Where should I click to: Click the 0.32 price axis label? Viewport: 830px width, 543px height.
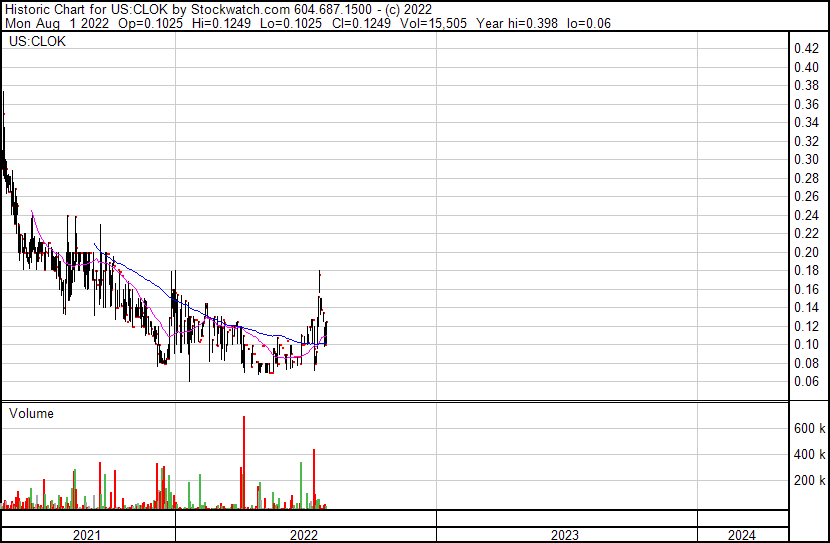[807, 141]
